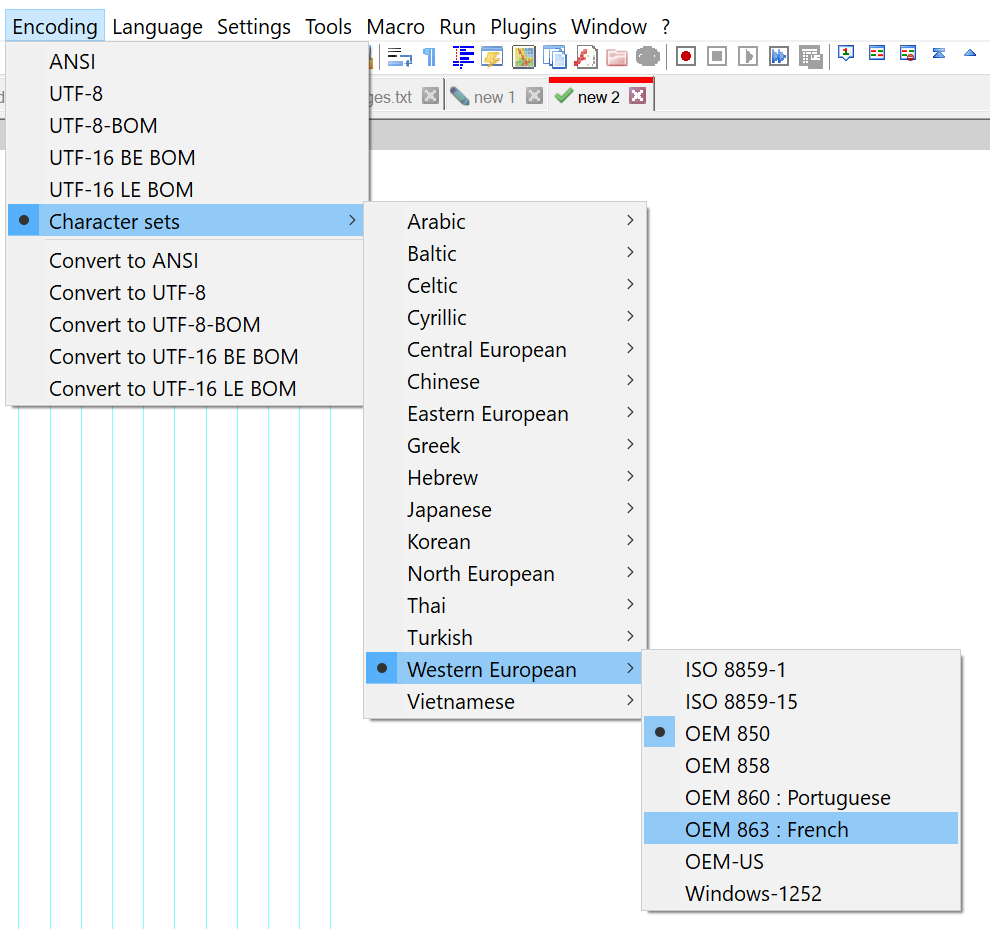Screen dimensions: 990x929
Task: Toggle Show Indent Guide icon
Action: [x=463, y=57]
